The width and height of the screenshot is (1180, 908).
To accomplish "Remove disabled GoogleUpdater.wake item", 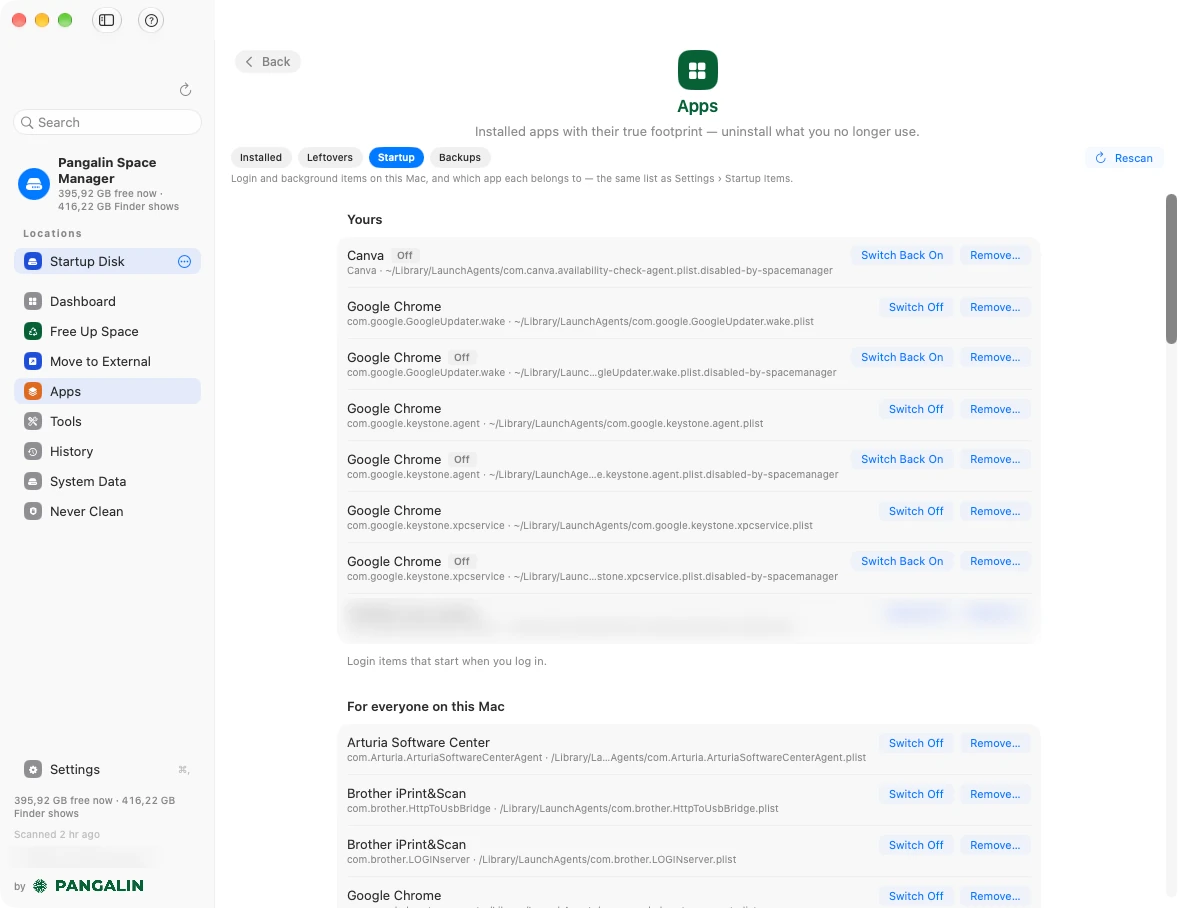I will tap(995, 357).
